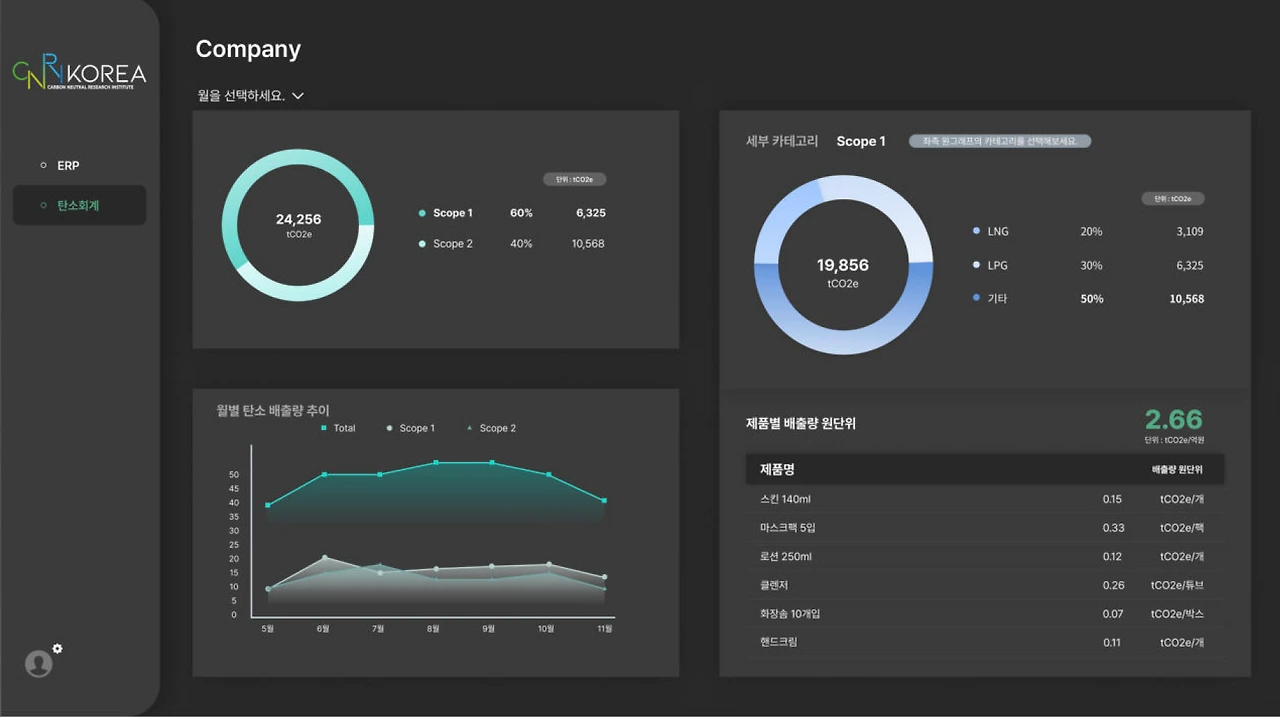Click the Total data point at 8월
This screenshot has width=1280, height=717.
[436, 463]
